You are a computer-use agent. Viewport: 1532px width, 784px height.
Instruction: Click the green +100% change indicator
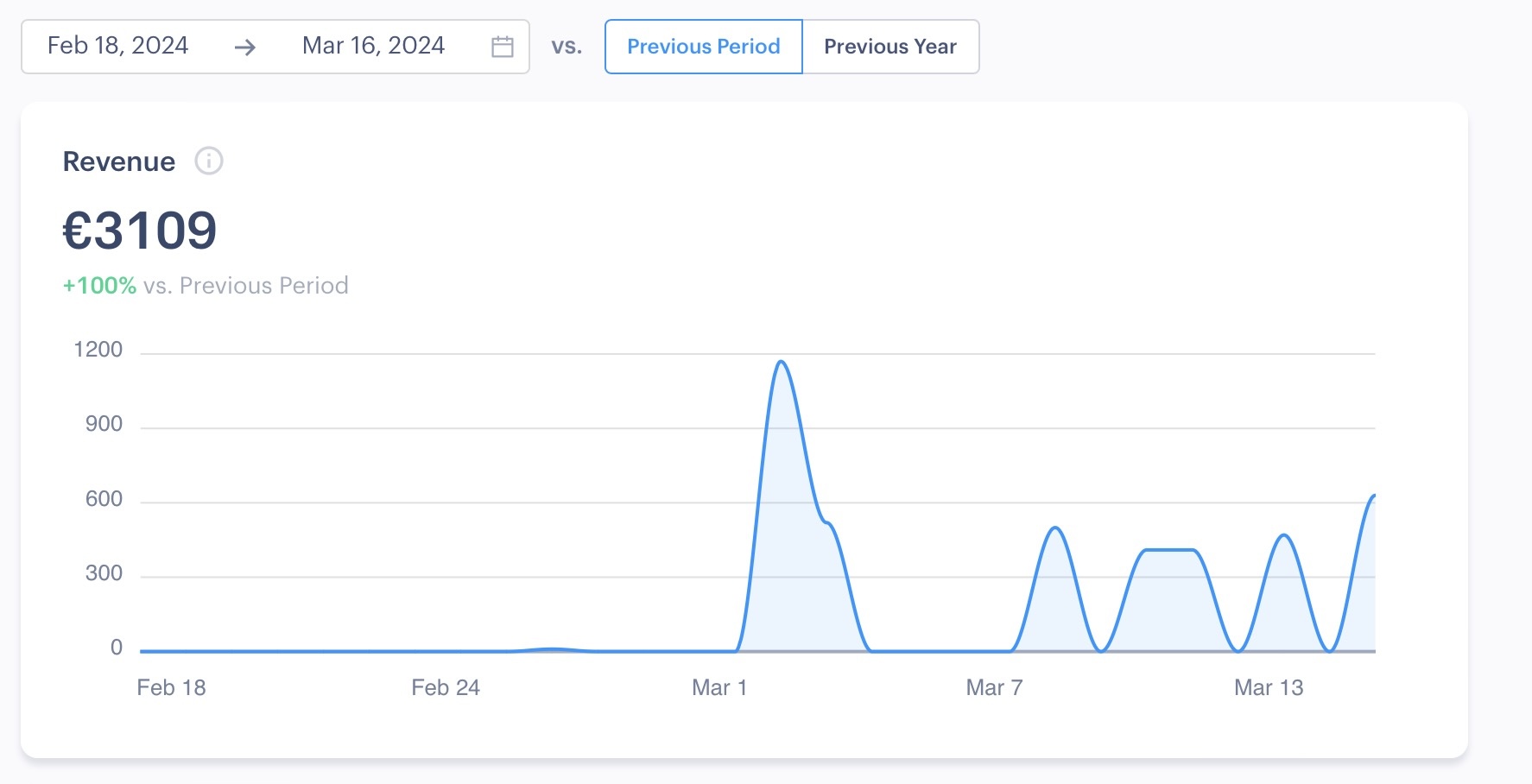click(x=99, y=286)
